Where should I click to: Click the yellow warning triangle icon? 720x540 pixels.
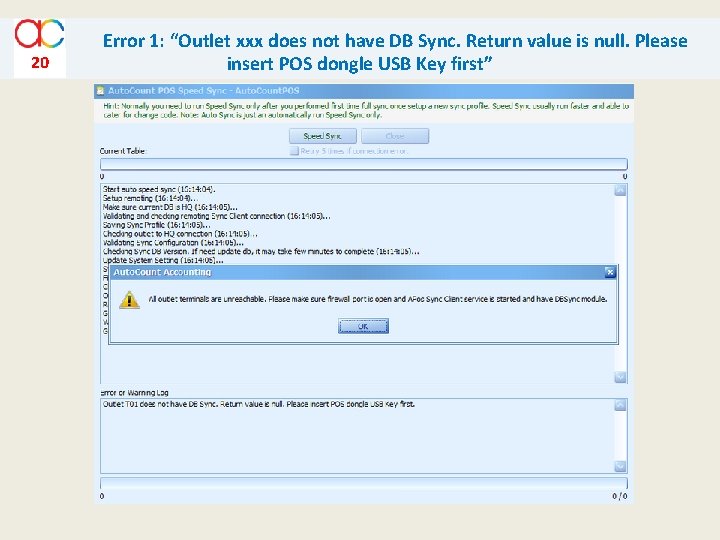(129, 300)
